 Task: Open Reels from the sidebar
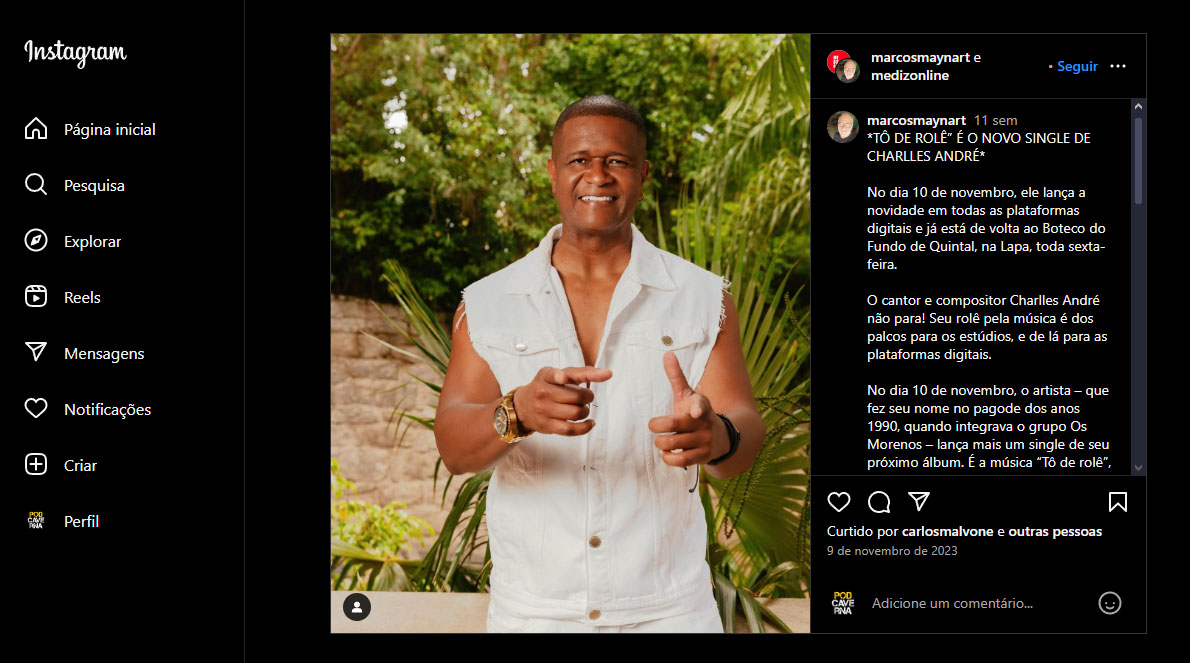point(63,297)
